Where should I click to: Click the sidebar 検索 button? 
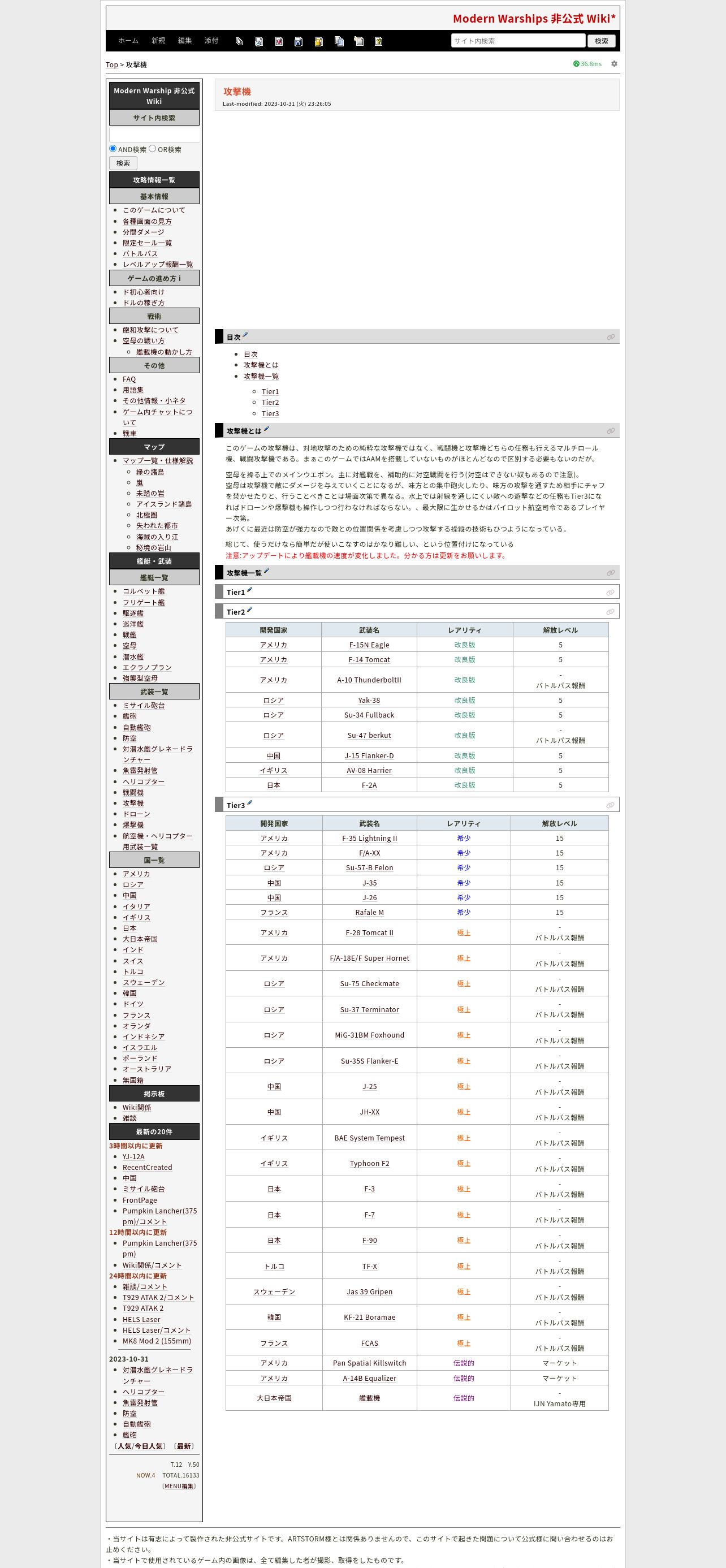pos(123,163)
